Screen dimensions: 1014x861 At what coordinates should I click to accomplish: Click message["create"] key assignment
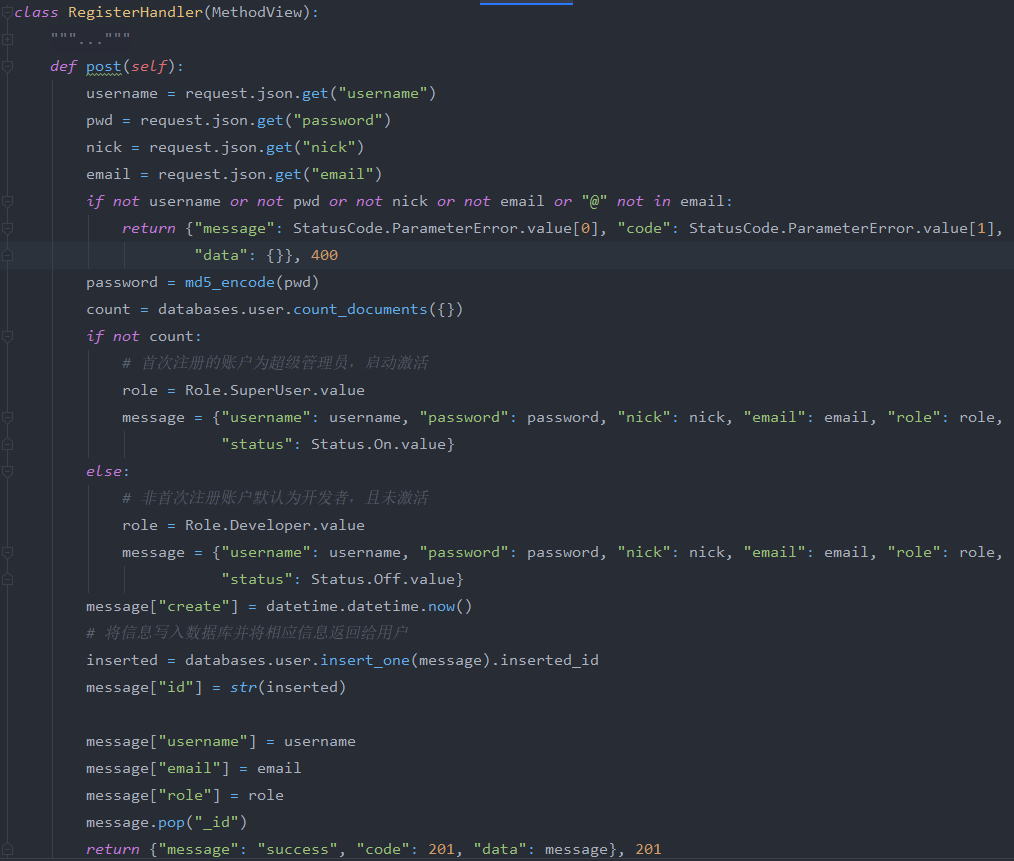coord(162,607)
